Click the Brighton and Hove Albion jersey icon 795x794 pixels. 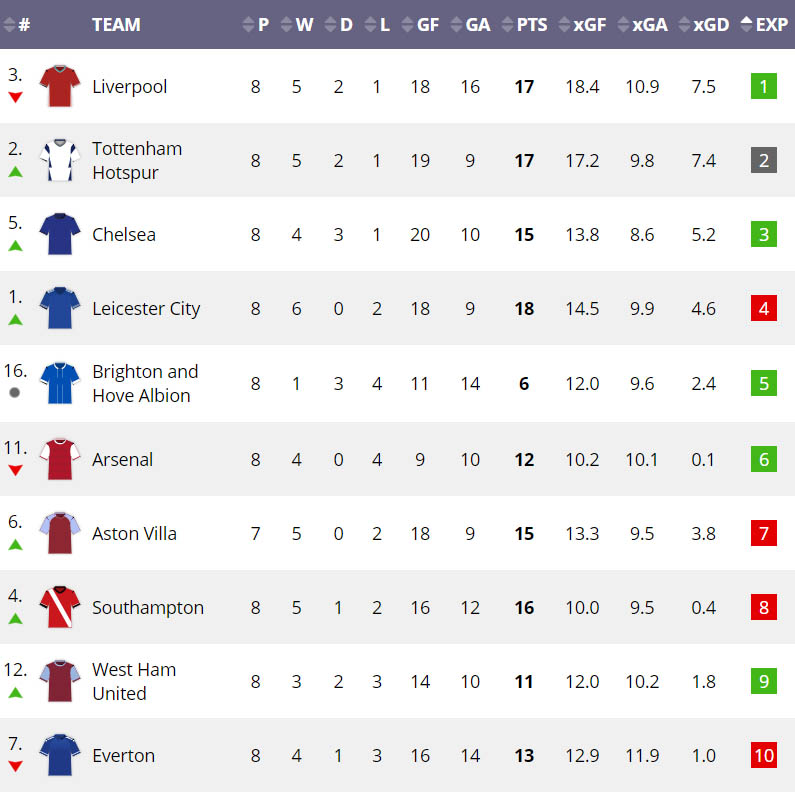pyautogui.click(x=59, y=383)
